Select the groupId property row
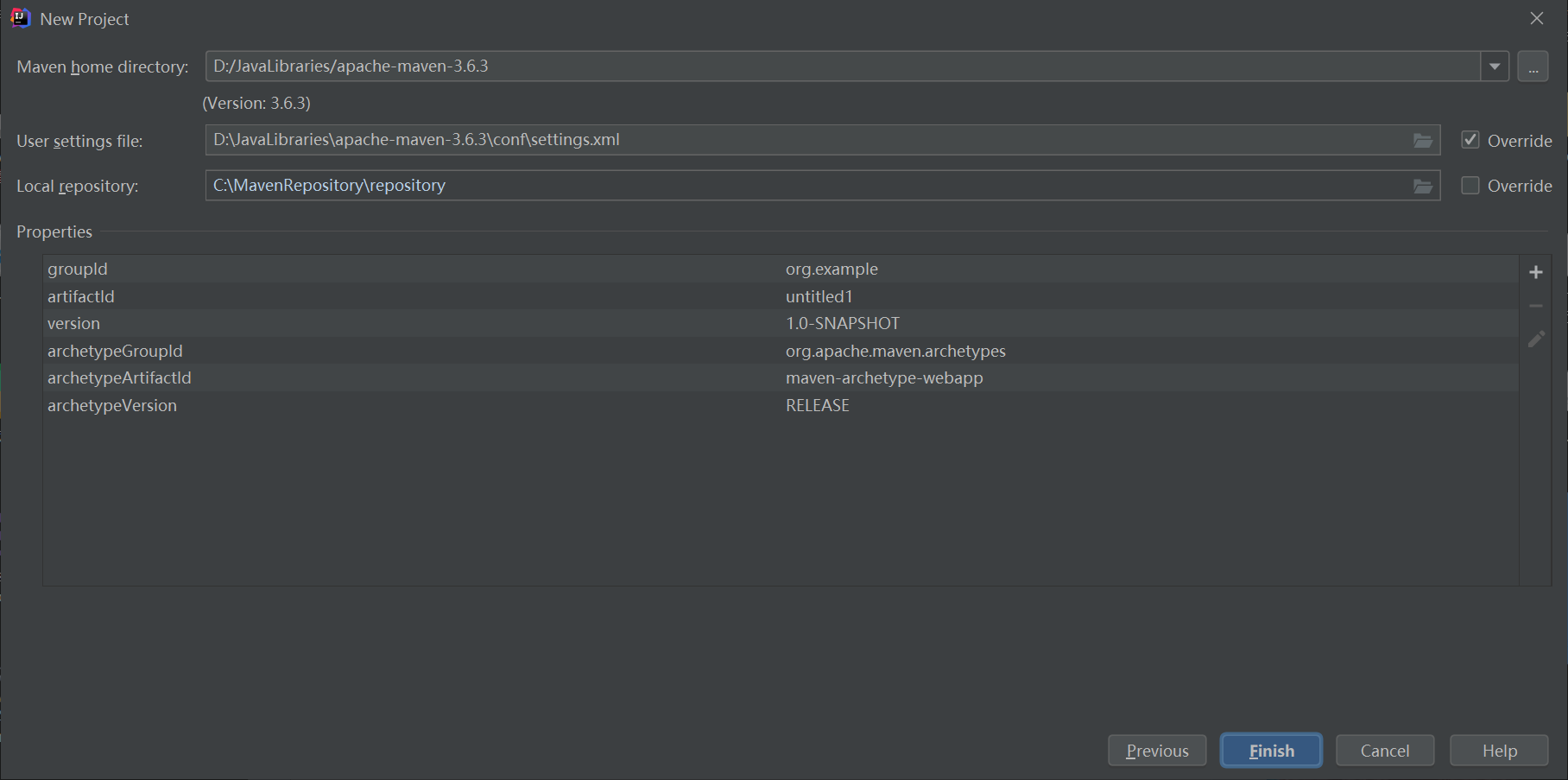This screenshot has height=780, width=1568. coord(345,269)
